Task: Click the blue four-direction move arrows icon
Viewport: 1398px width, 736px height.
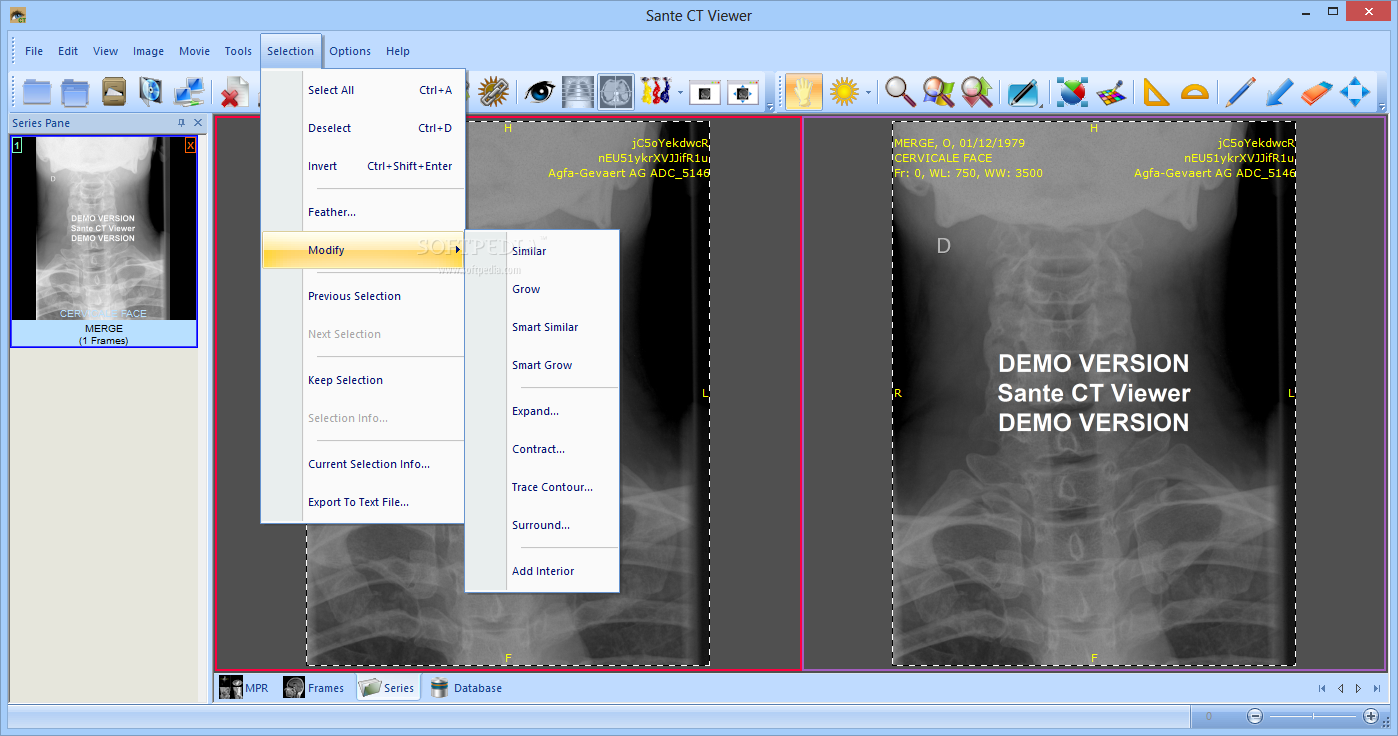Action: pyautogui.click(x=1355, y=92)
